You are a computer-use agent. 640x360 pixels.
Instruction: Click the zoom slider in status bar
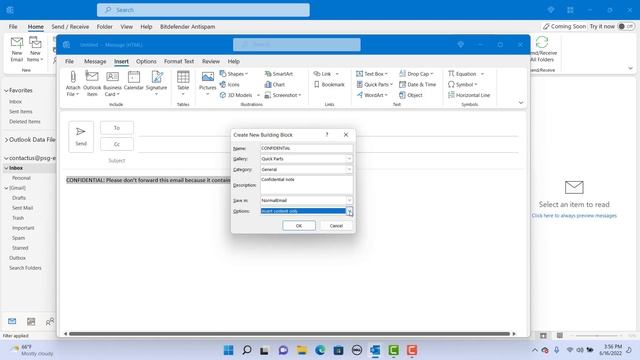coord(597,336)
